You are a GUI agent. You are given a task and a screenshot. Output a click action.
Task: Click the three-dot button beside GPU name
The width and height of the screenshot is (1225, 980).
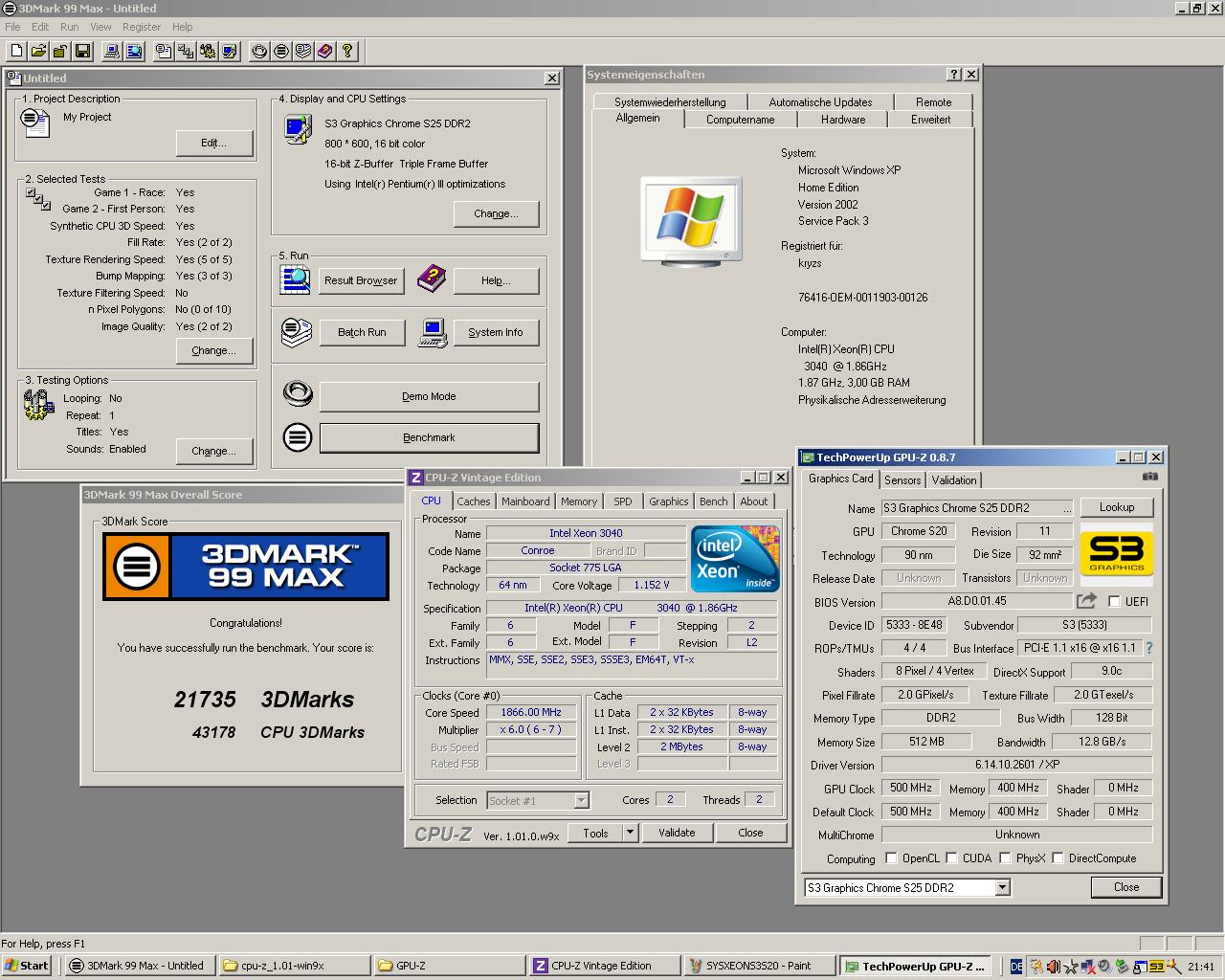(x=1068, y=509)
